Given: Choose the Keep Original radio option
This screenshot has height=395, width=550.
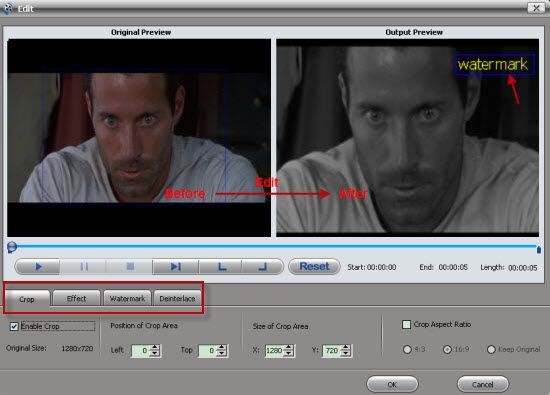Looking at the screenshot, I should [491, 349].
